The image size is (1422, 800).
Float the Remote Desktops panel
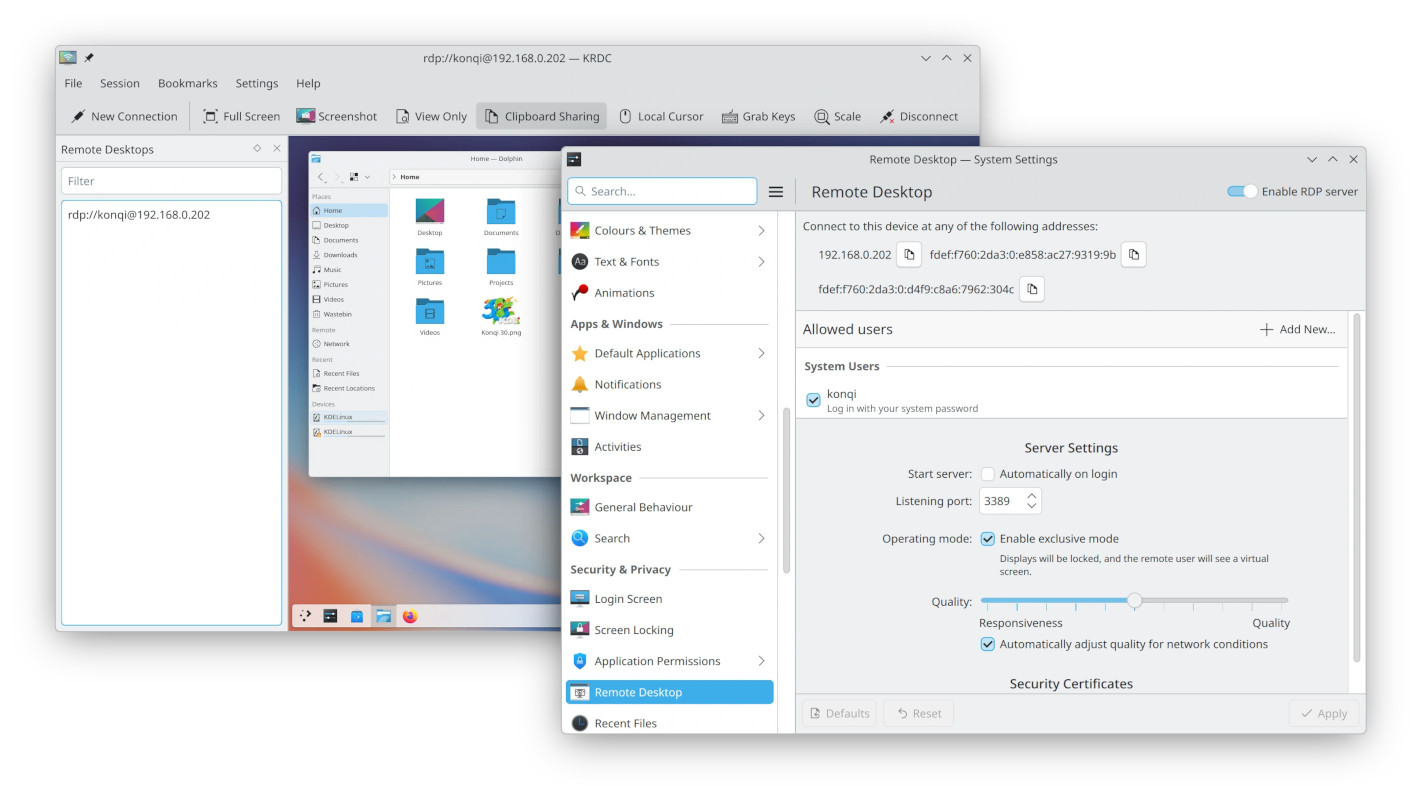coord(257,148)
